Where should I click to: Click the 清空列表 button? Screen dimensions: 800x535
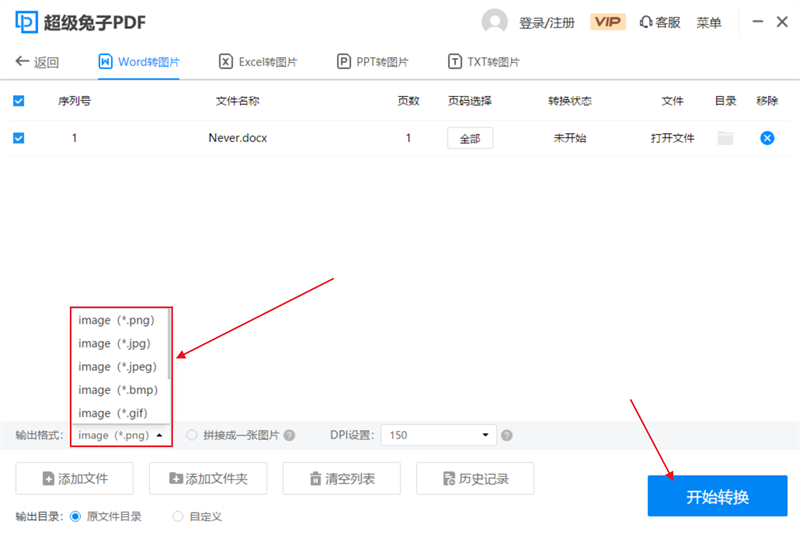pos(342,478)
